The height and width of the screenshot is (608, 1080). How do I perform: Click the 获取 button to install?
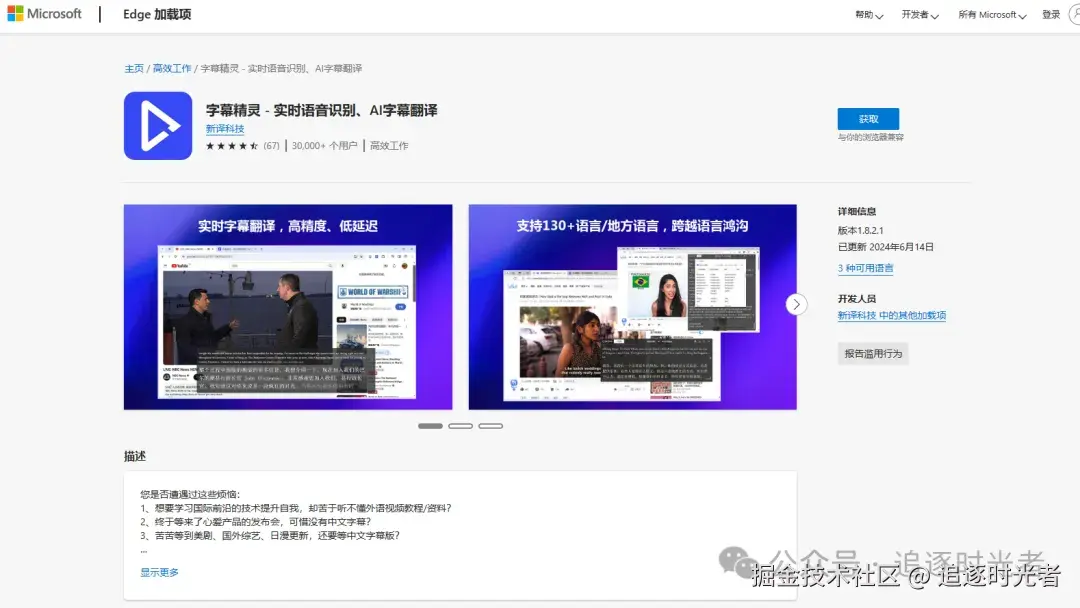point(866,118)
